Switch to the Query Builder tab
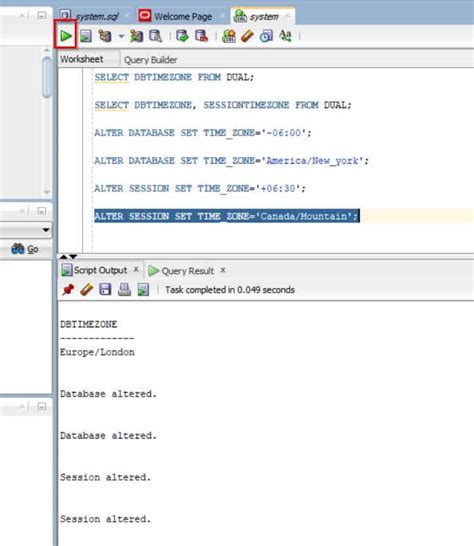The height and width of the screenshot is (546, 474). point(151,60)
